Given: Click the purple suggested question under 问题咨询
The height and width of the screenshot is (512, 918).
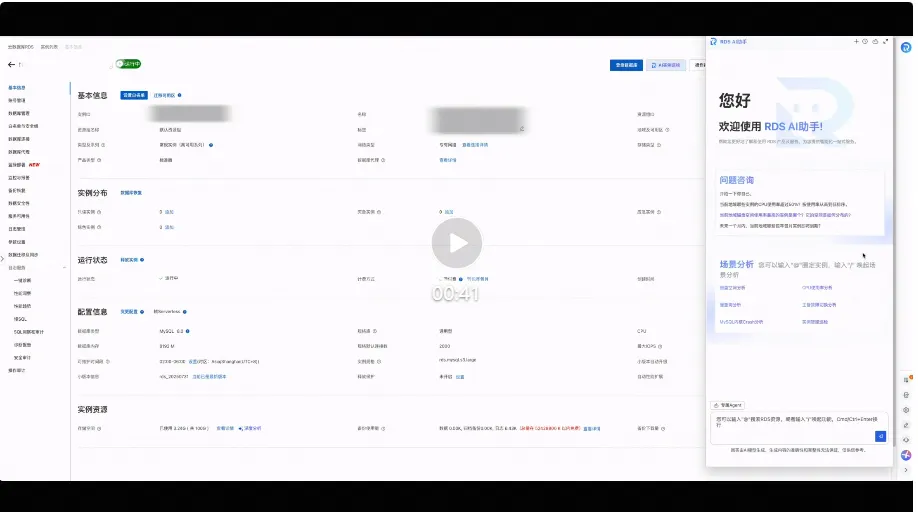Looking at the screenshot, I should pyautogui.click(x=785, y=215).
